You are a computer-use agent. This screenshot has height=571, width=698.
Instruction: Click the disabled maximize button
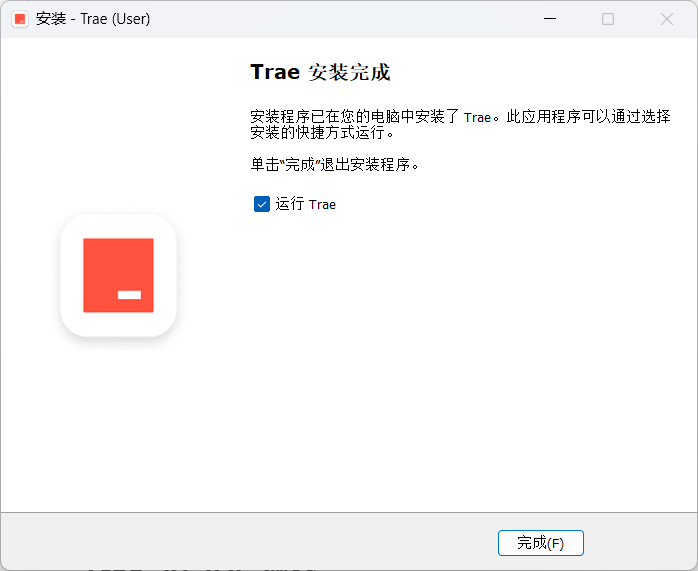608,19
